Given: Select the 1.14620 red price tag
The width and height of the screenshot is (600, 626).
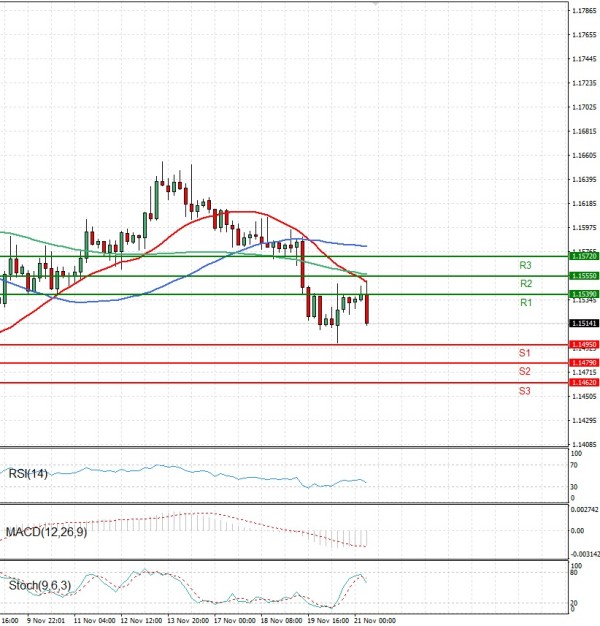Looking at the screenshot, I should tap(584, 382).
